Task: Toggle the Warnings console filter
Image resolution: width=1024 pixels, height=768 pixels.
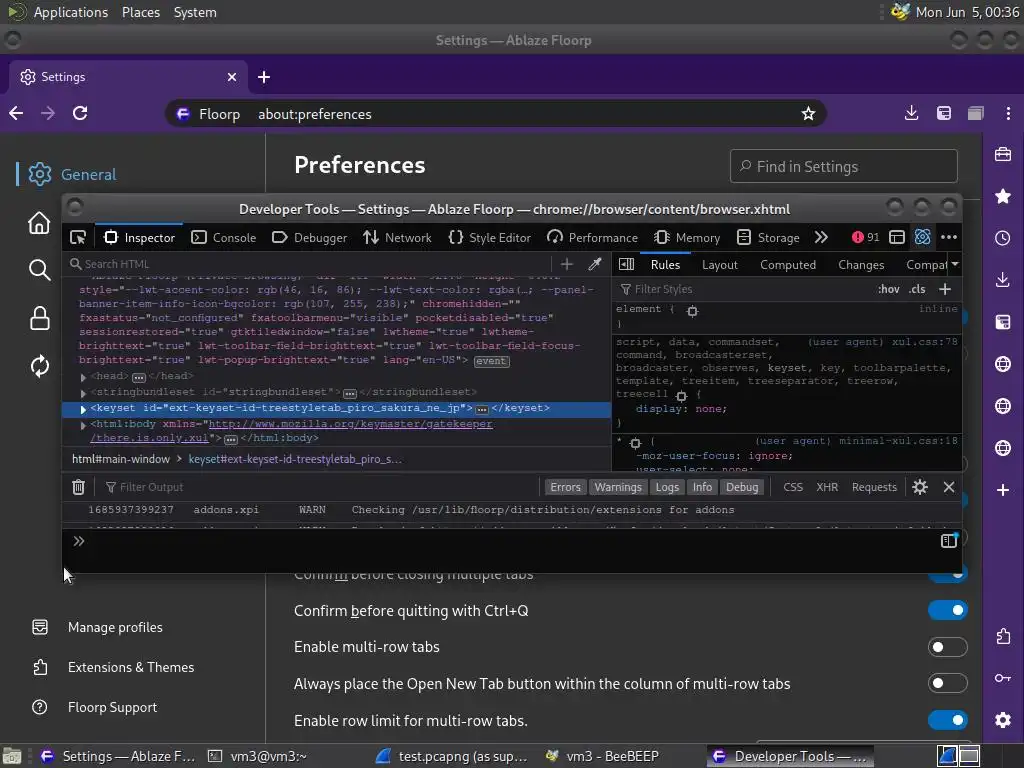Action: (618, 487)
